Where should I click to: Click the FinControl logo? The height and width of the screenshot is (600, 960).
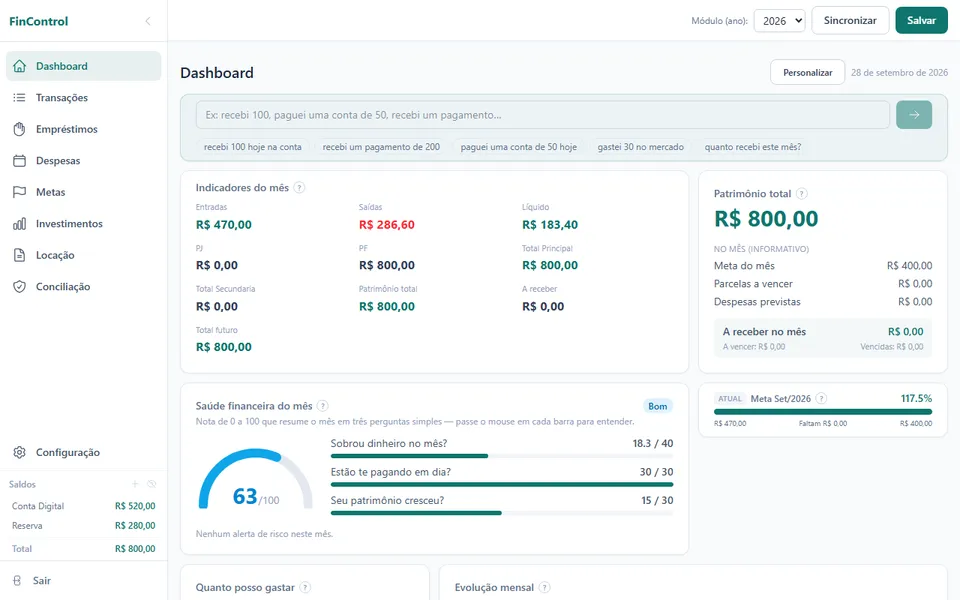pyautogui.click(x=39, y=21)
